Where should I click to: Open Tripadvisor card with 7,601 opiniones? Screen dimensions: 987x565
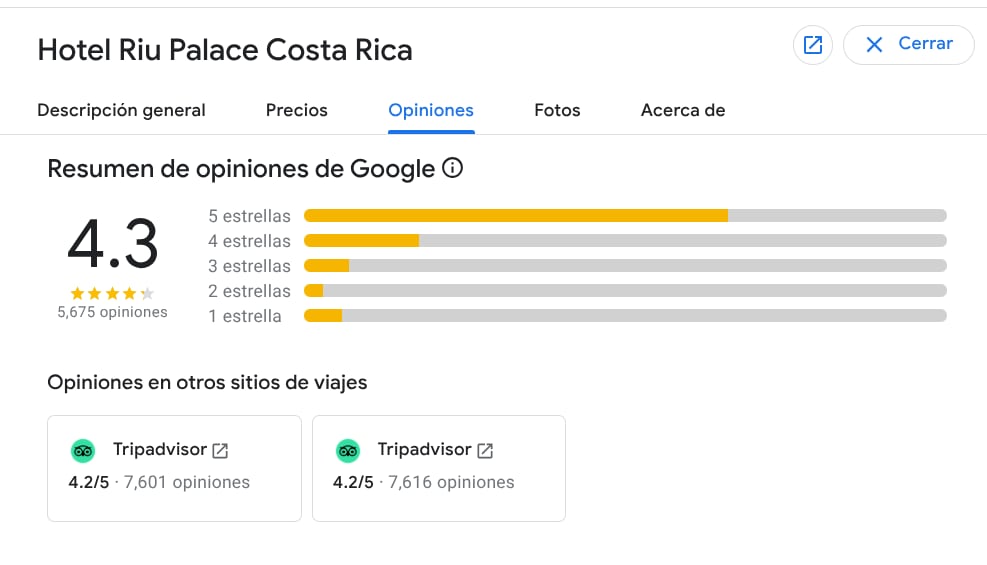(174, 468)
